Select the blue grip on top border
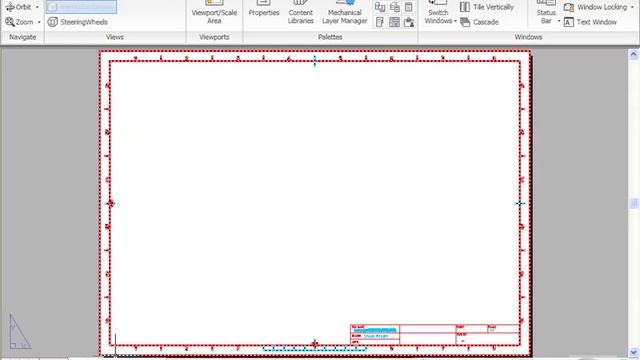The height and width of the screenshot is (360, 640). (315, 61)
